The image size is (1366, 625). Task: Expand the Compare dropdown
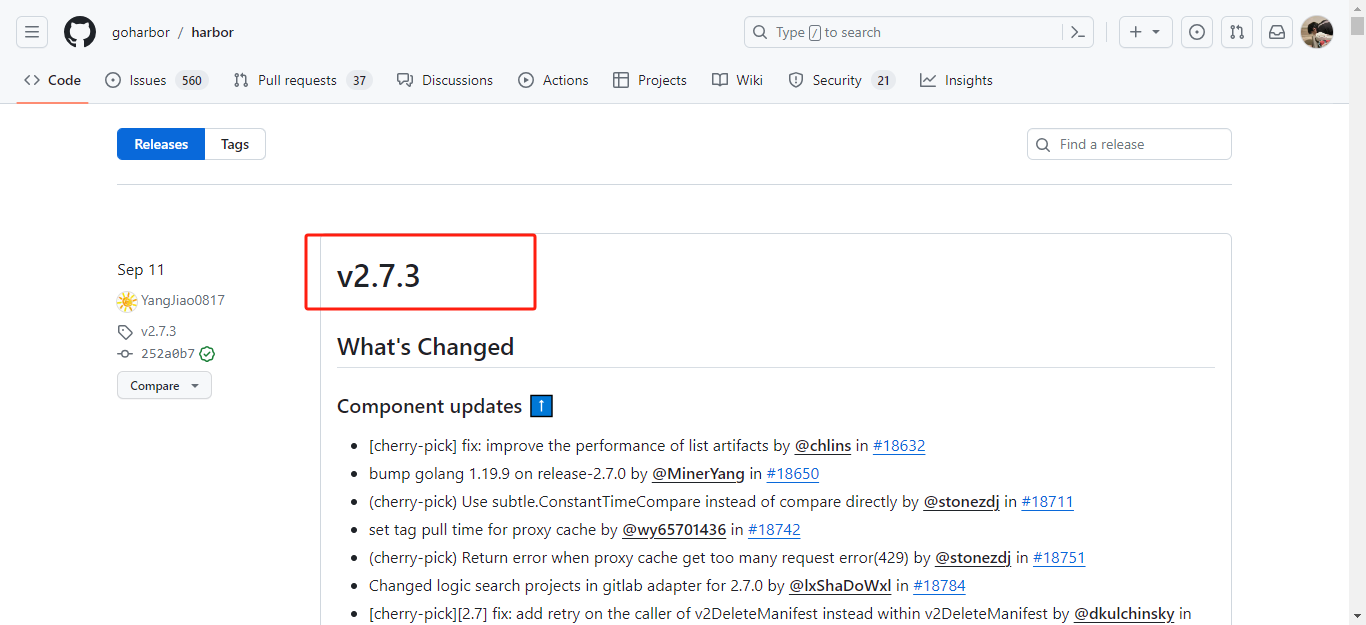click(164, 386)
